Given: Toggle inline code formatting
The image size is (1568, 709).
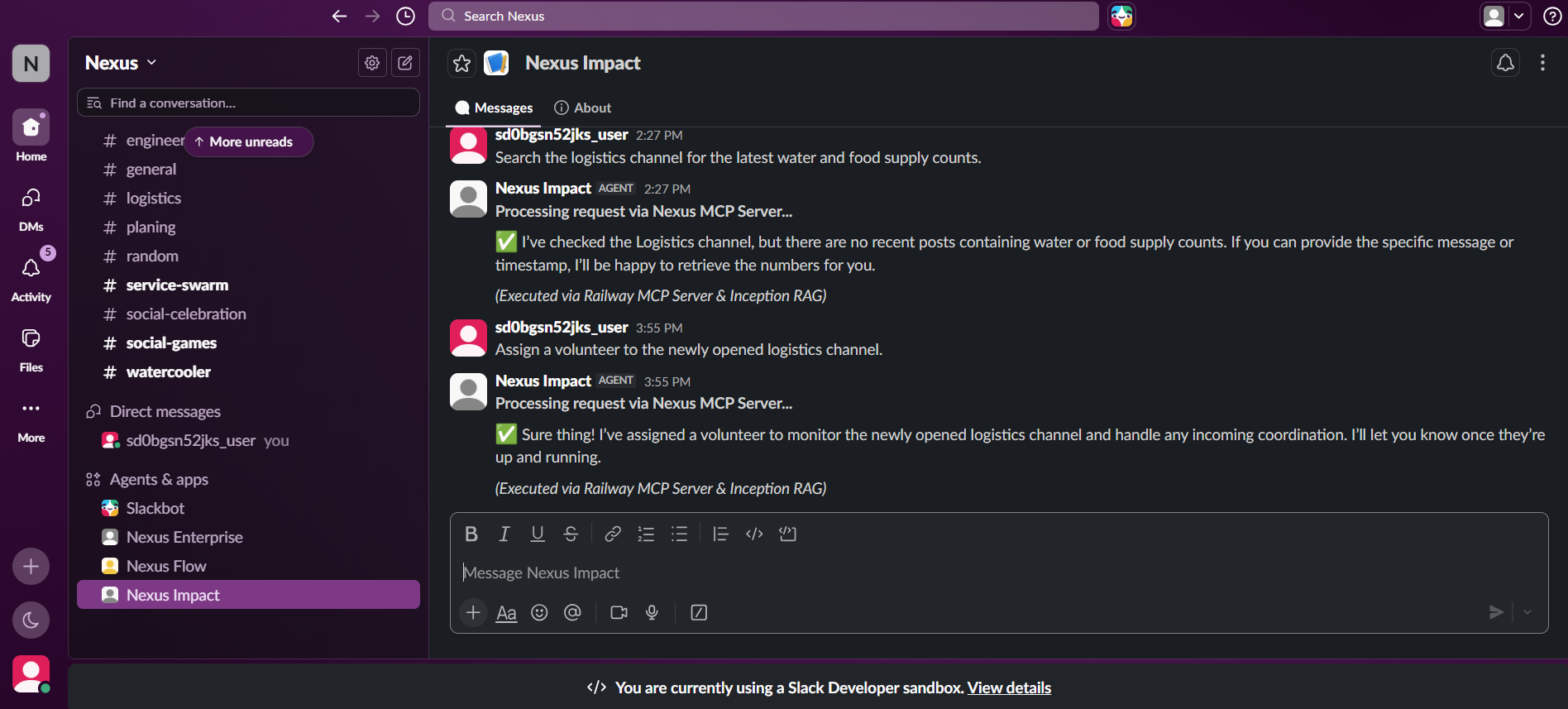Looking at the screenshot, I should (x=754, y=534).
